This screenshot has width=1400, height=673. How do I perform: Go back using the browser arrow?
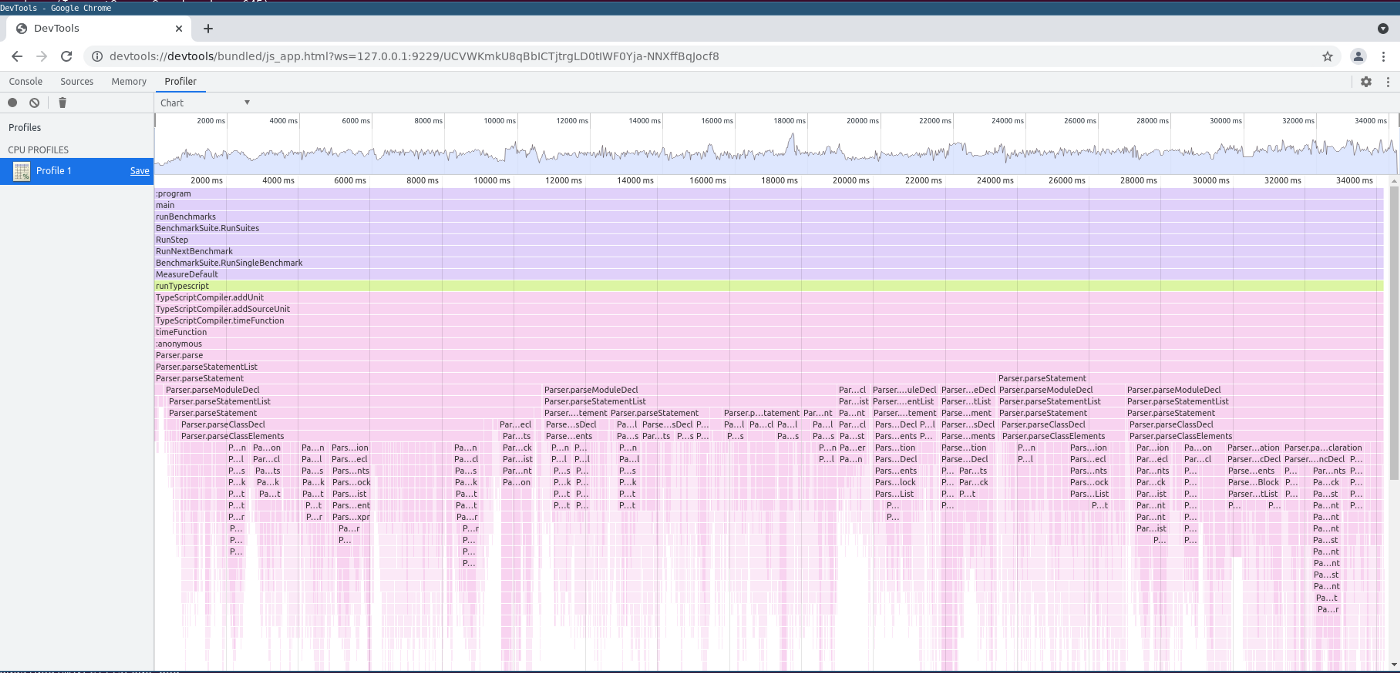tap(19, 57)
